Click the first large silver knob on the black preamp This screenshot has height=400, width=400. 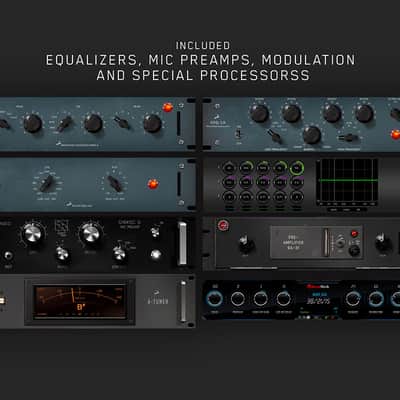[33, 233]
